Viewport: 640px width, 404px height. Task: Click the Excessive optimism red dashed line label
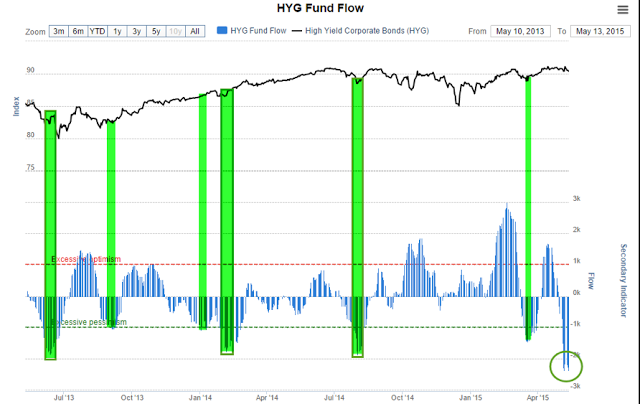(85, 259)
